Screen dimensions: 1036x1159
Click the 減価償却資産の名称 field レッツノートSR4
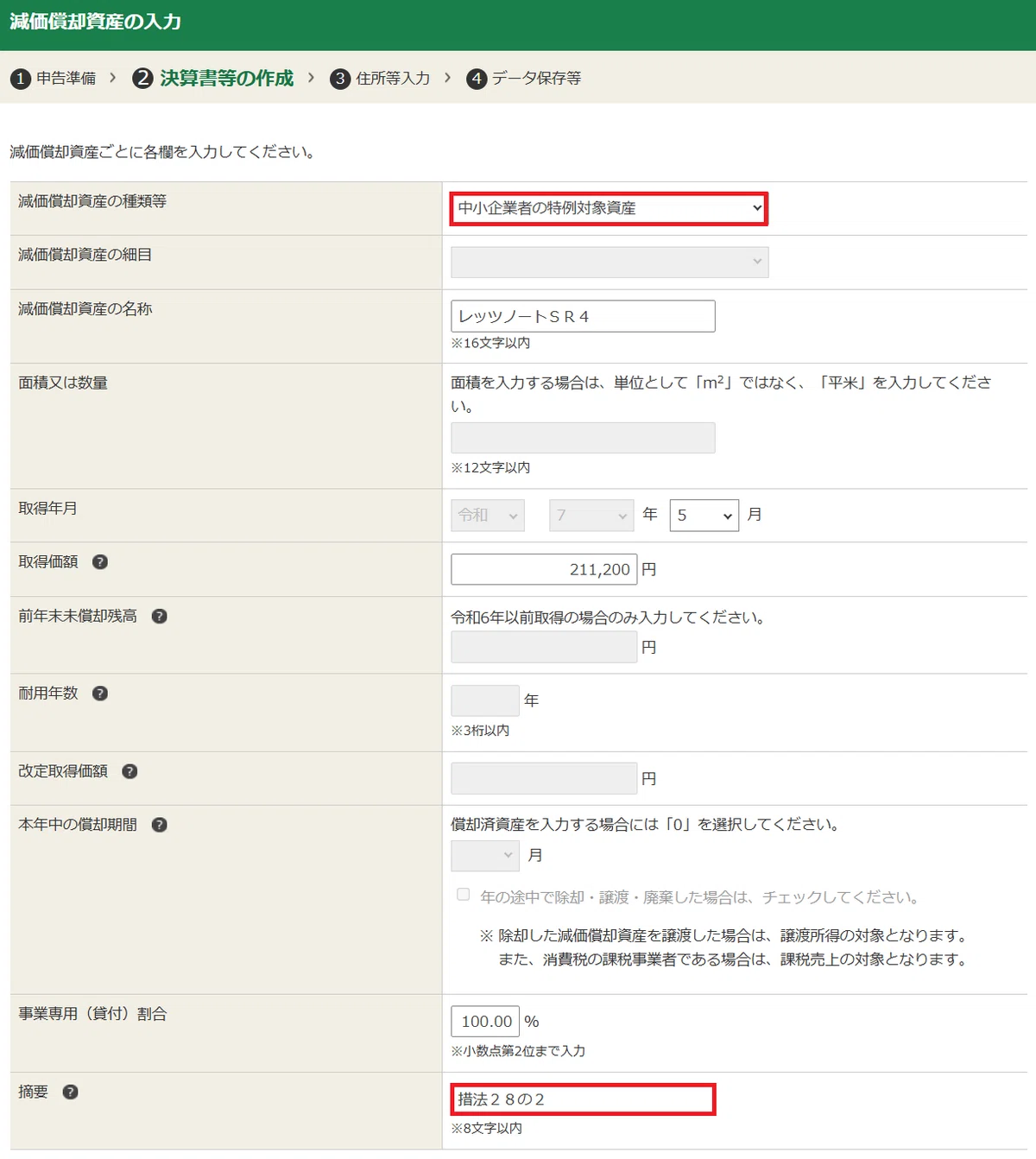[x=583, y=316]
